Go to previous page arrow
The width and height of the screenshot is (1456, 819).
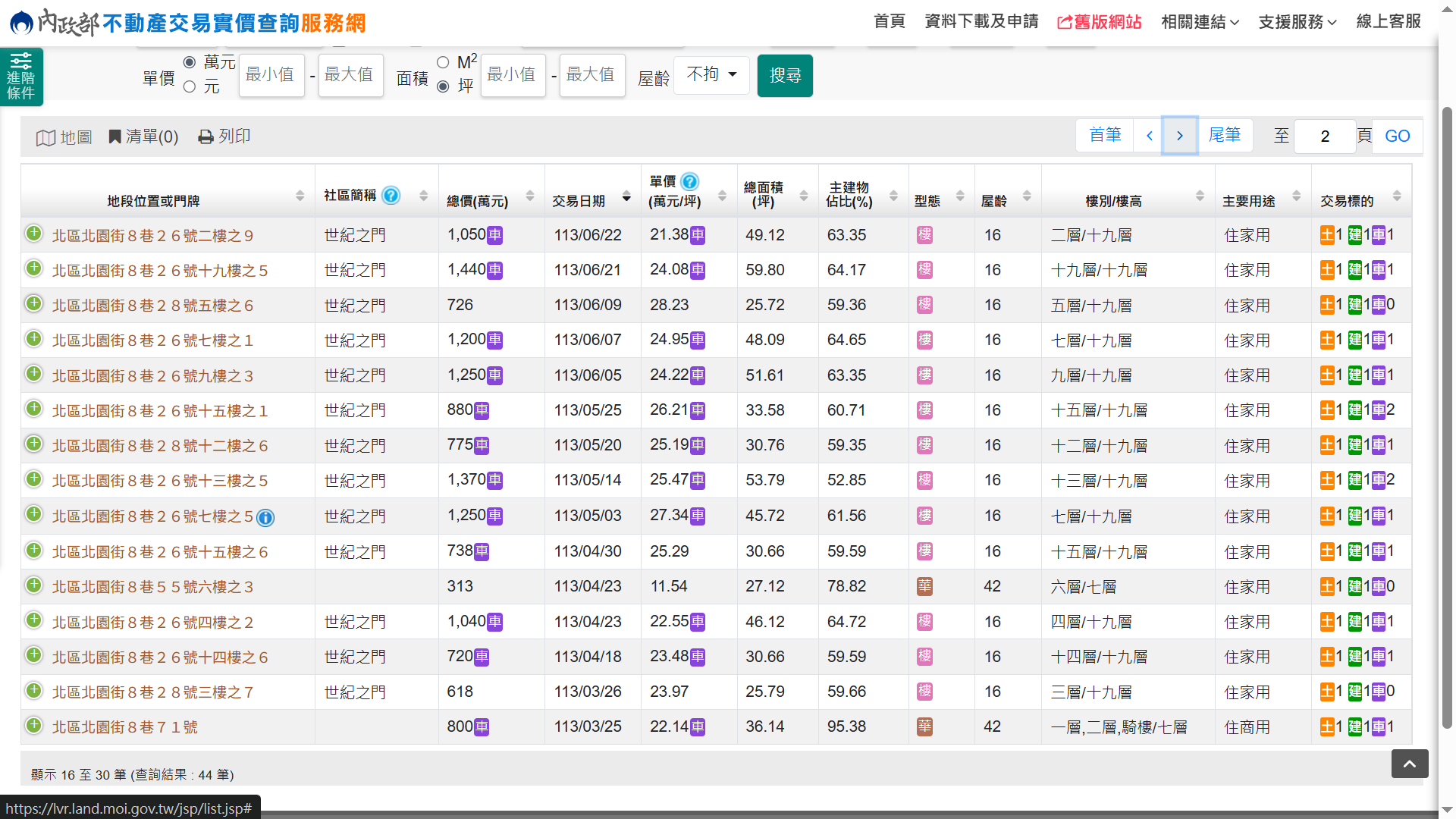[1150, 136]
